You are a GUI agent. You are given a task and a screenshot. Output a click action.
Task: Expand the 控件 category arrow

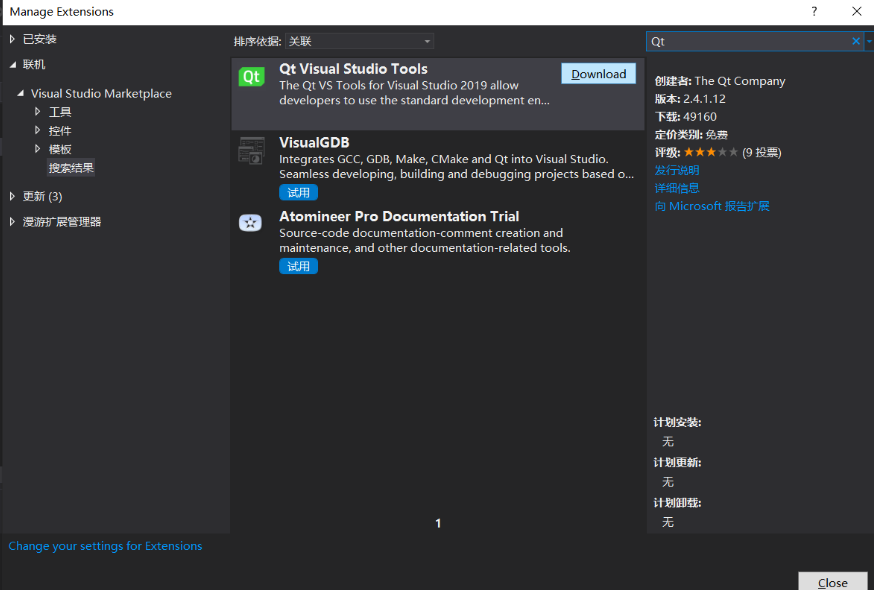[37, 130]
